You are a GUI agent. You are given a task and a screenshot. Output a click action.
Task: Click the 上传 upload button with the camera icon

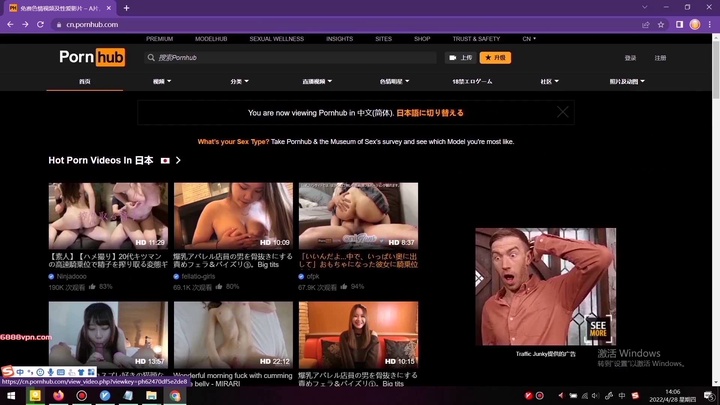460,58
